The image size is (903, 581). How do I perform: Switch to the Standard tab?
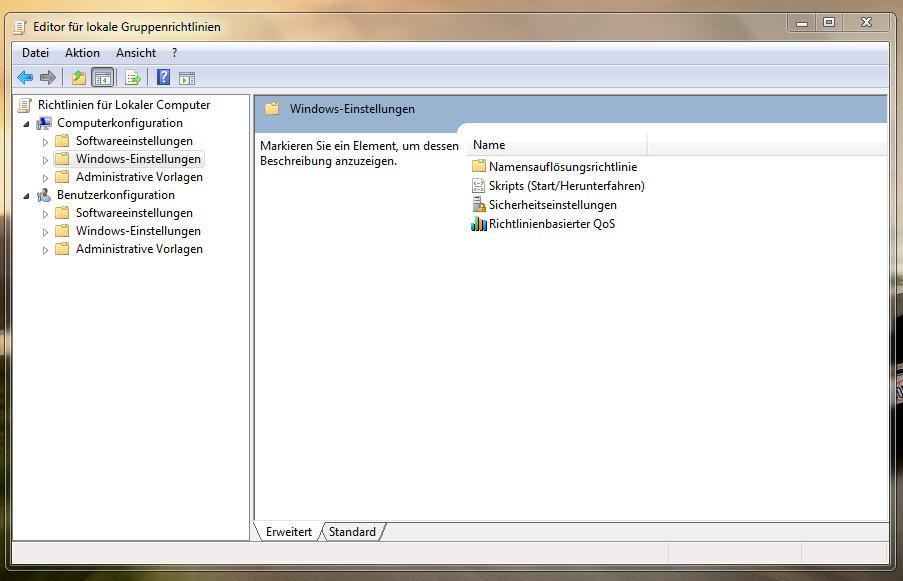pos(352,531)
